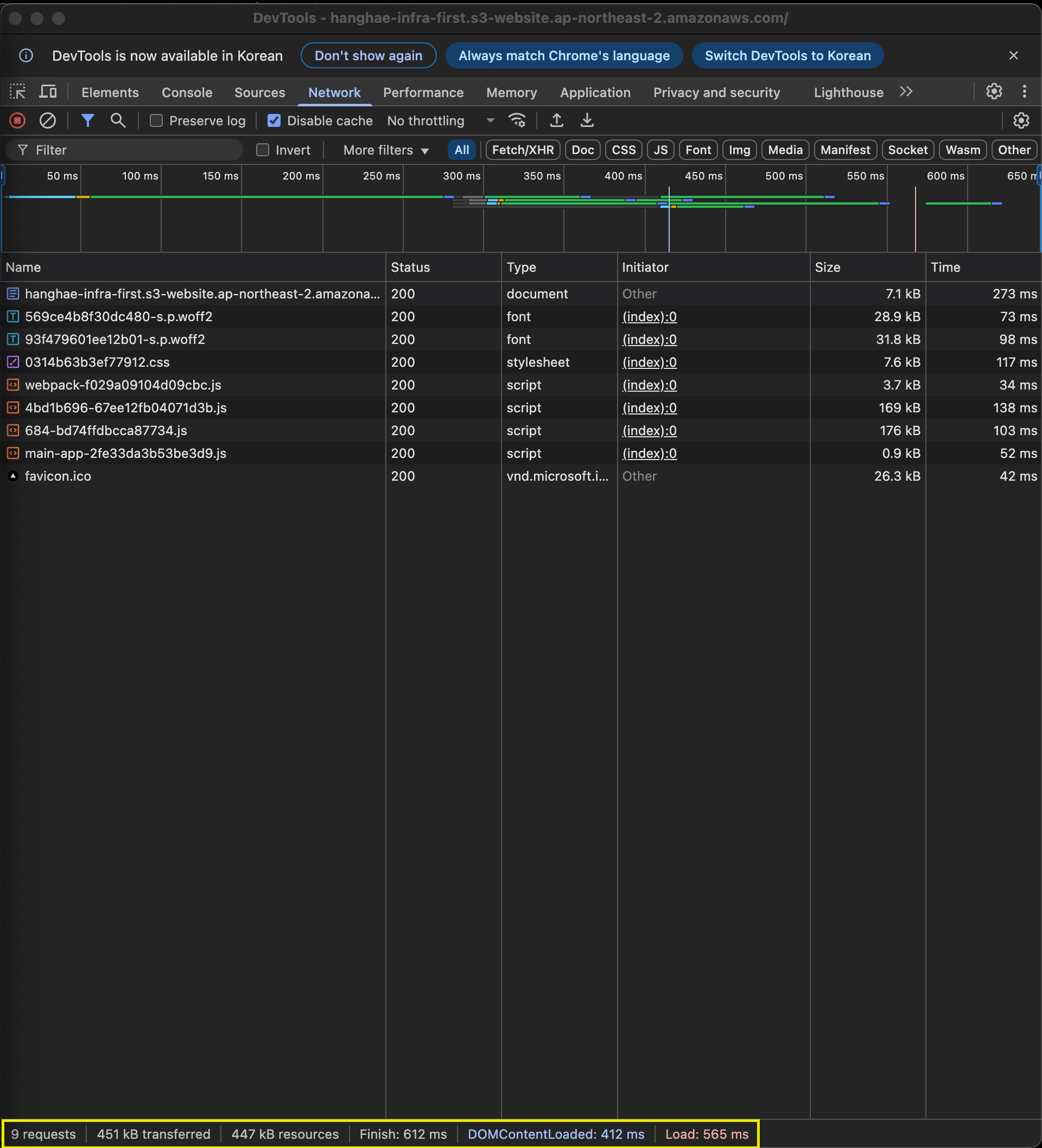
Task: Toggle the JS filter chip
Action: point(660,150)
